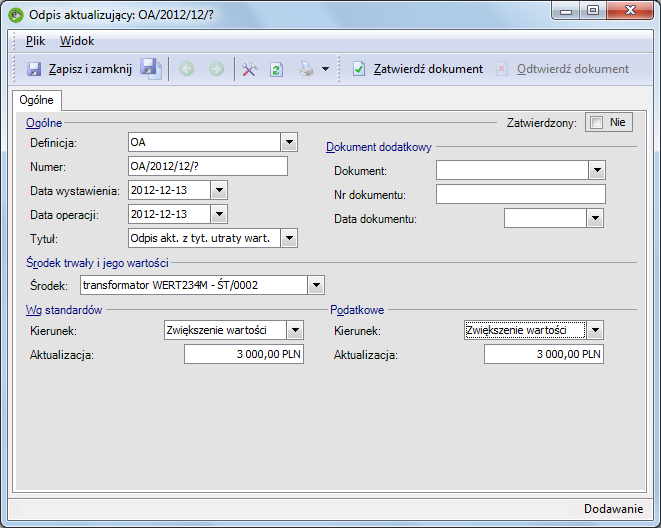Expand the Tytuł dropdown
The image size is (661, 528).
click(x=289, y=238)
